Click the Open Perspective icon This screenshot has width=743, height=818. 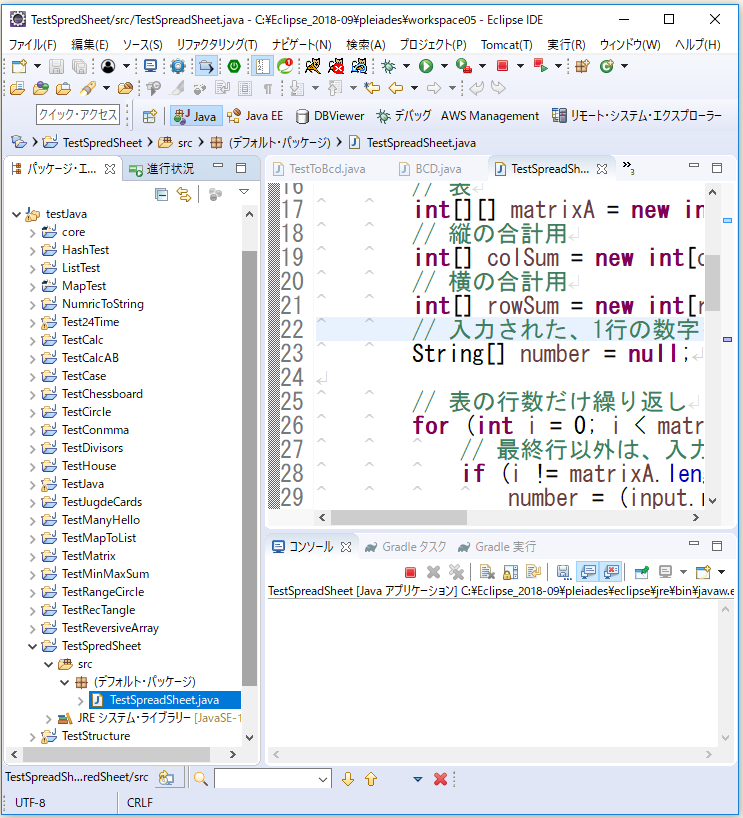[x=150, y=116]
